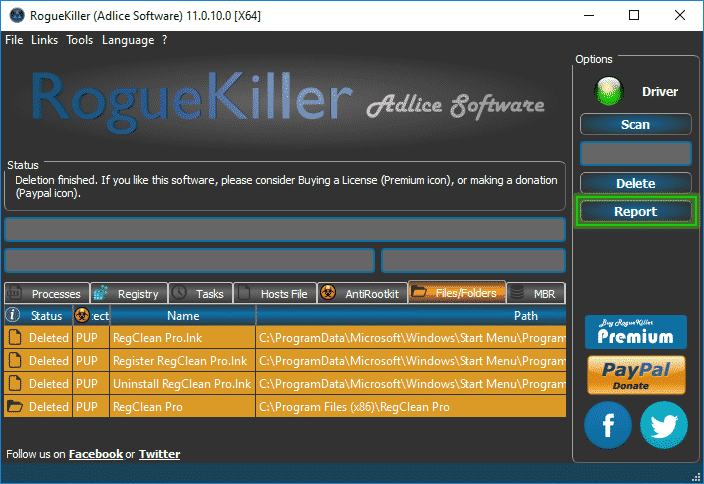This screenshot has height=484, width=704.
Task: Click the Twitter bird icon
Action: [664, 424]
